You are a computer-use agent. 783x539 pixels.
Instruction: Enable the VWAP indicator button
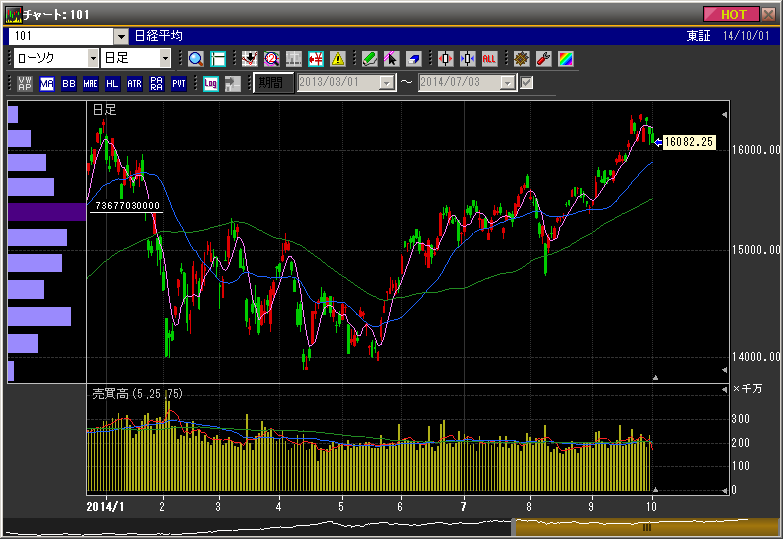pyautogui.click(x=25, y=83)
